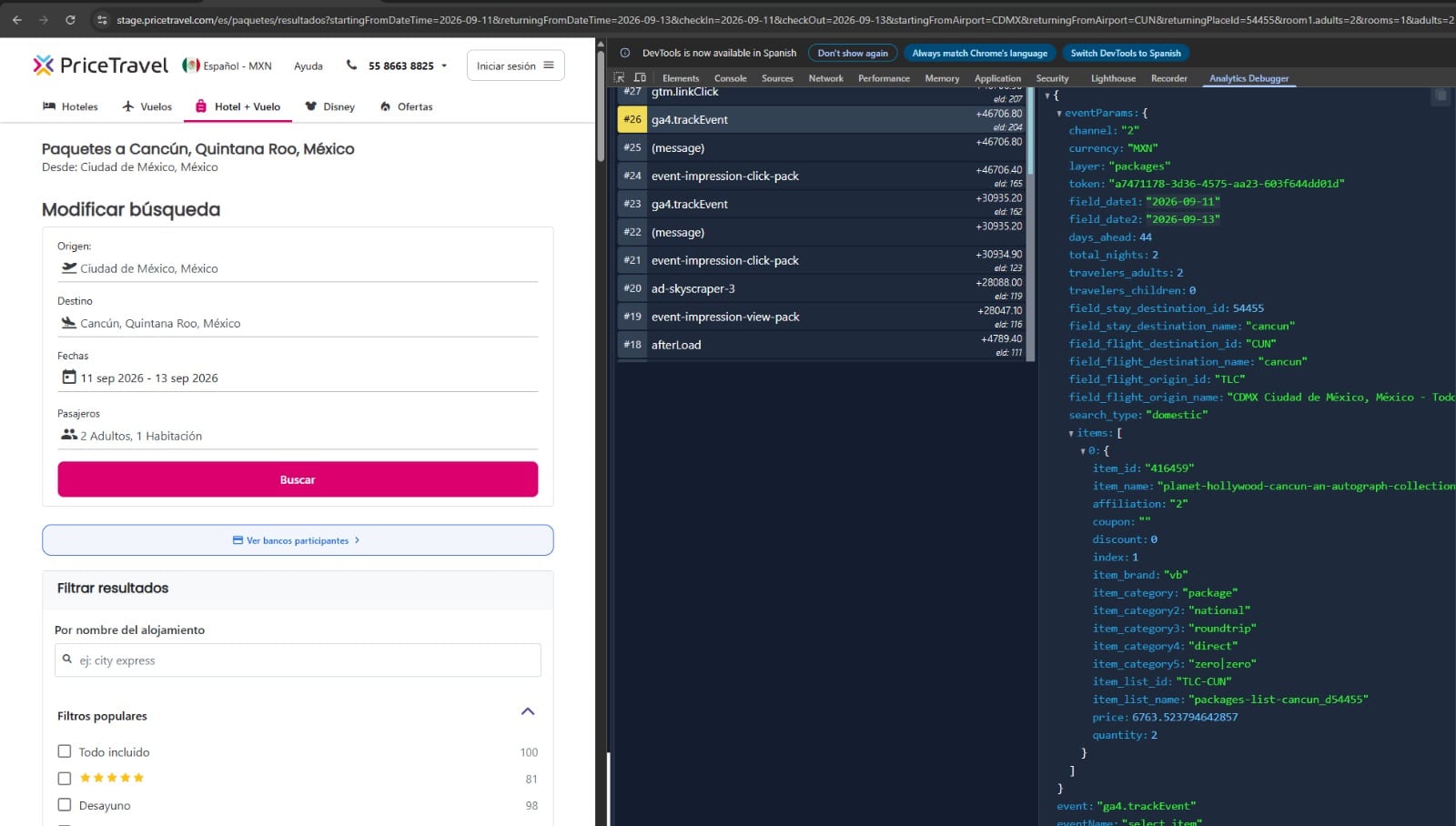Check the Todo incluido filter
This screenshot has height=826, width=1456.
click(x=64, y=751)
